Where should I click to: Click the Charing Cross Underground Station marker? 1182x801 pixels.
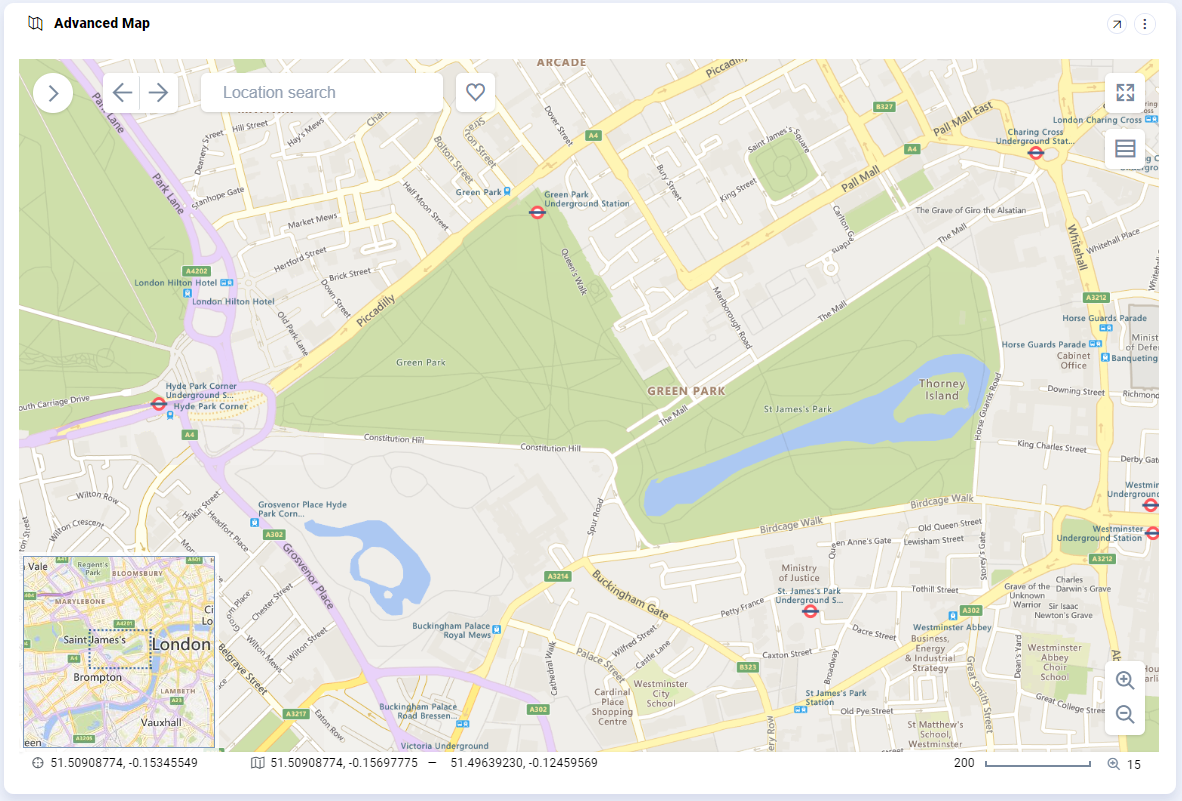click(1036, 153)
